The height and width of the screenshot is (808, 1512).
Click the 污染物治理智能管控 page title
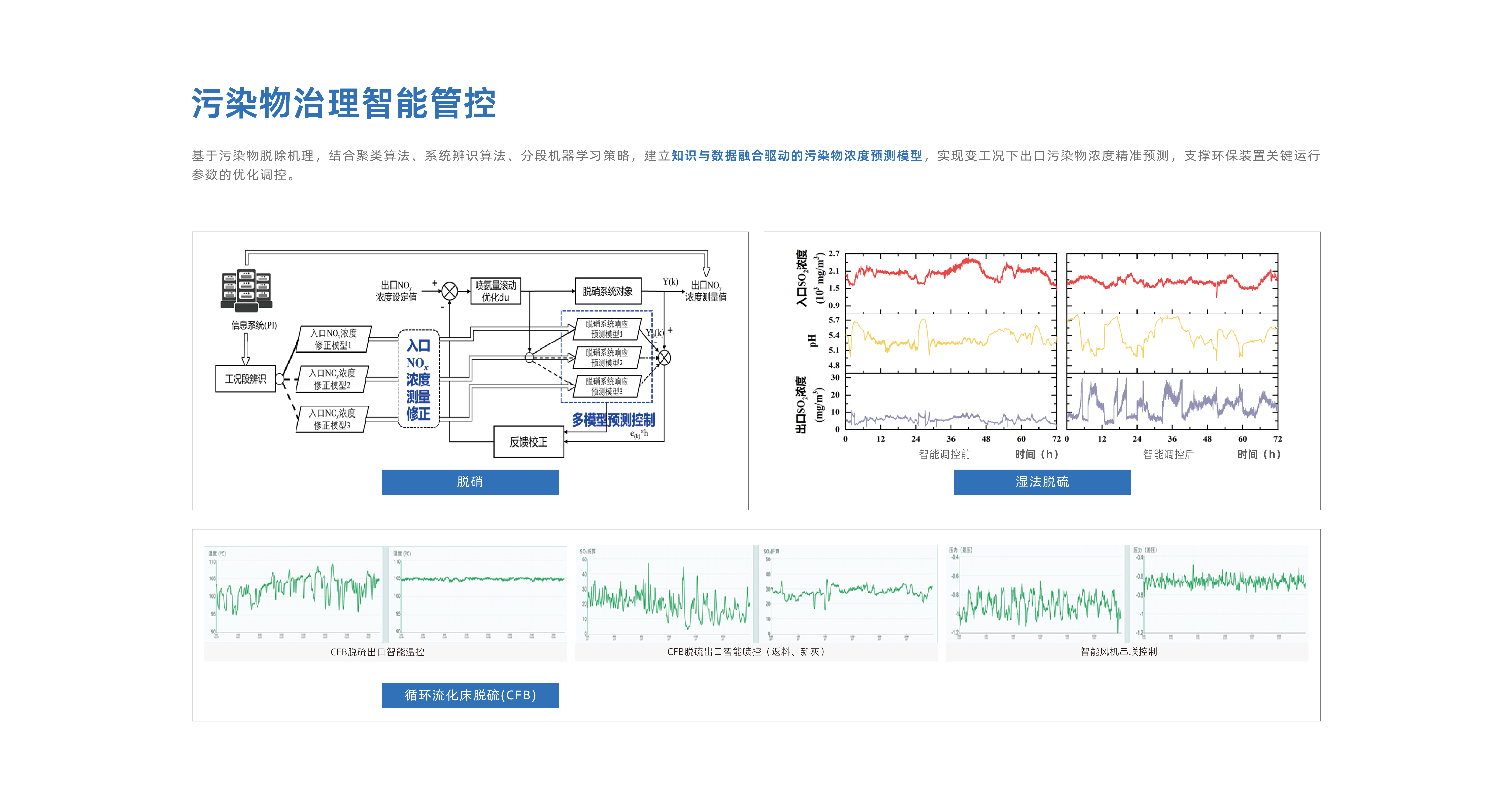click(x=344, y=103)
